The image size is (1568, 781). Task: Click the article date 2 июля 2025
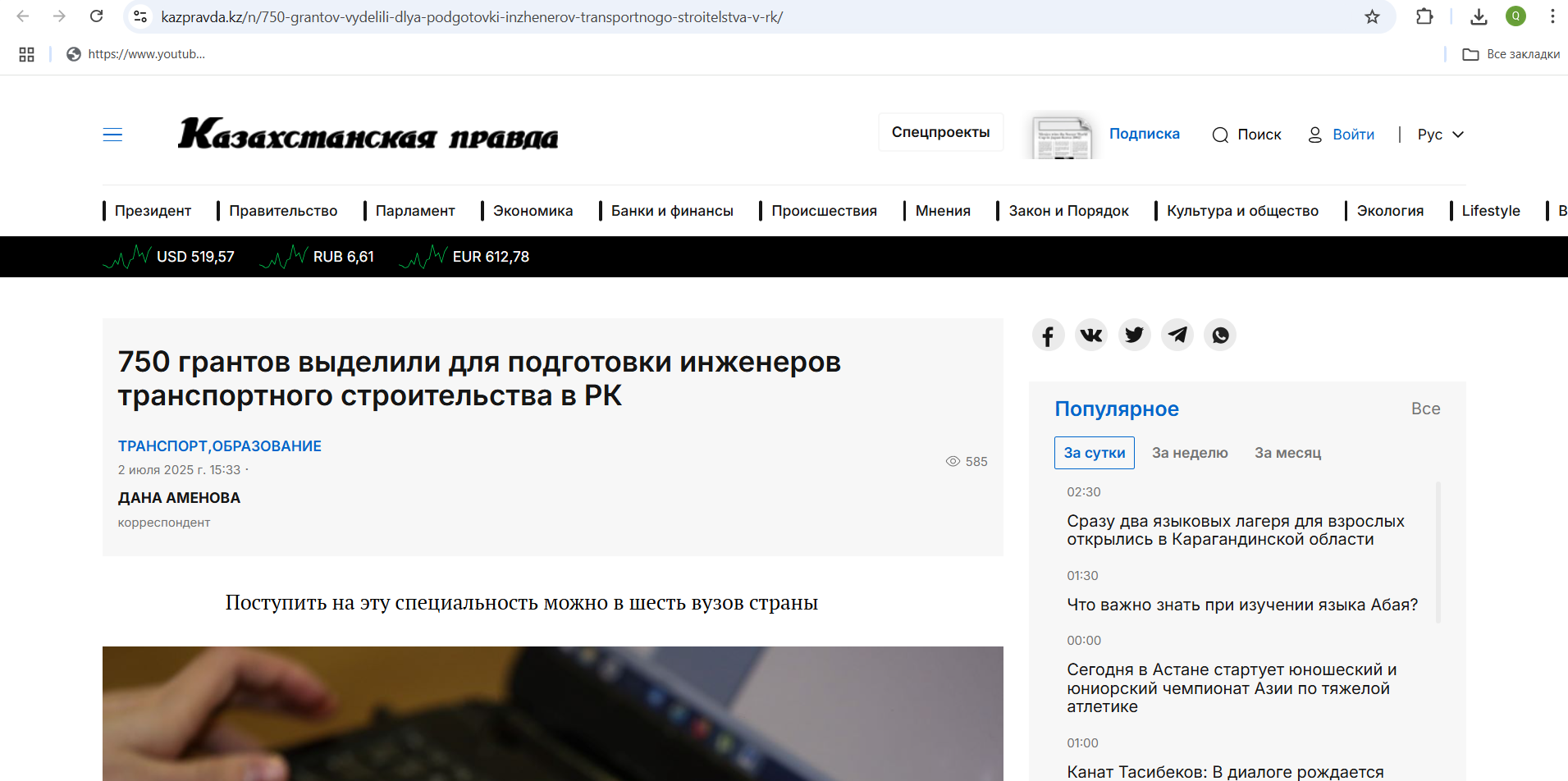pos(179,470)
